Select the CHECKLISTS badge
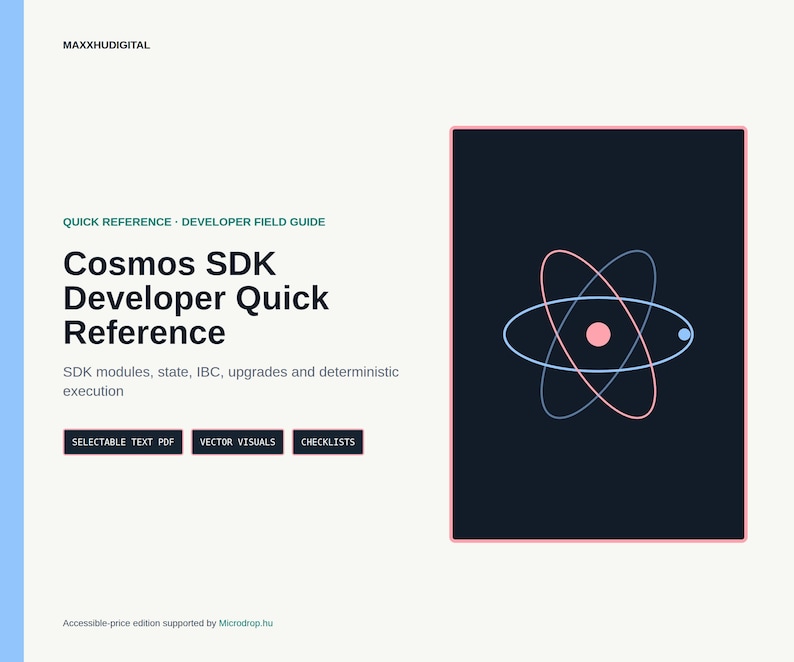794x662 pixels. pos(328,442)
